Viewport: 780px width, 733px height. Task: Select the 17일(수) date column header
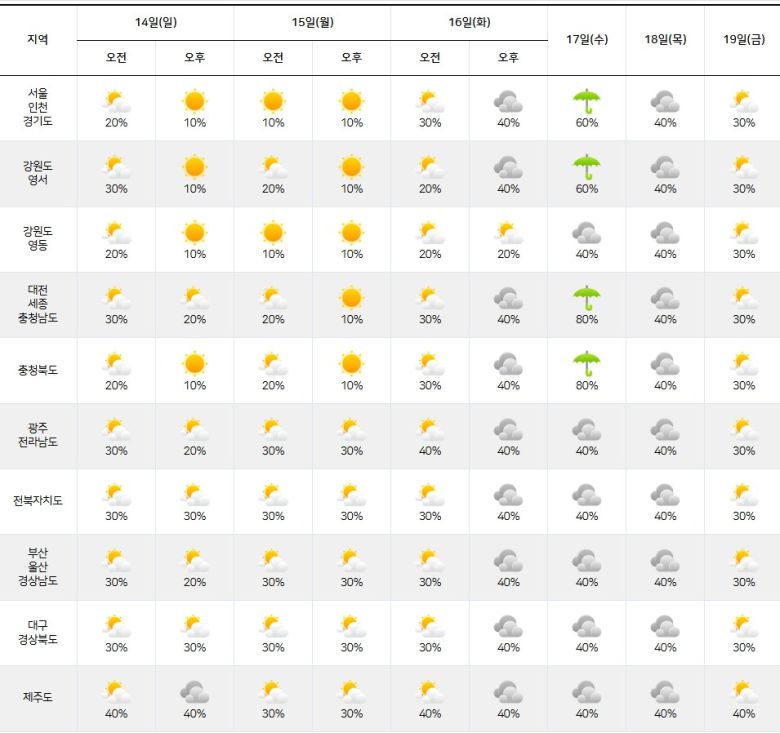pyautogui.click(x=587, y=39)
